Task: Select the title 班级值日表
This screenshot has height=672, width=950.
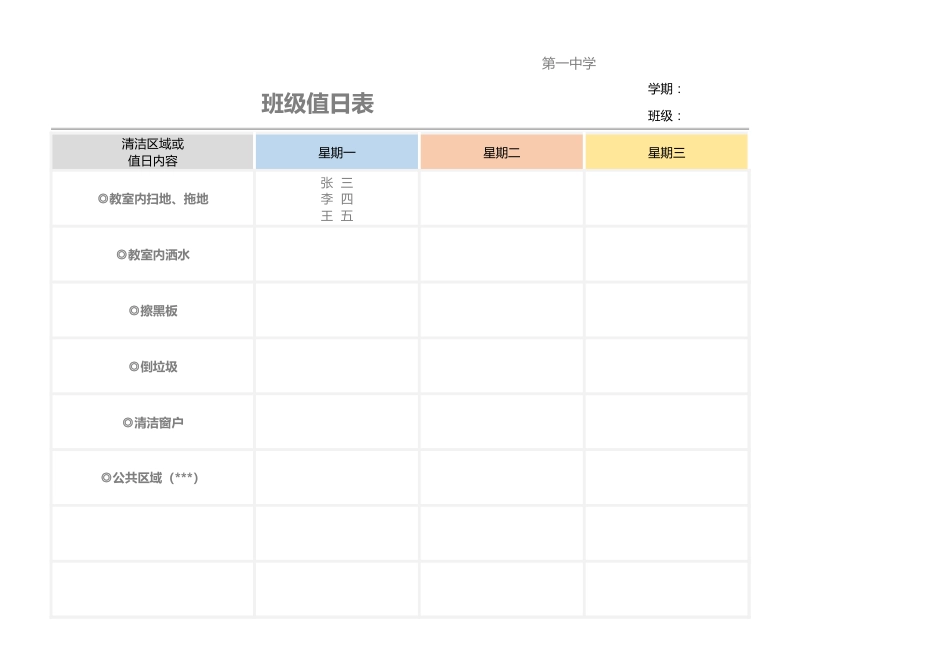Action: point(317,104)
